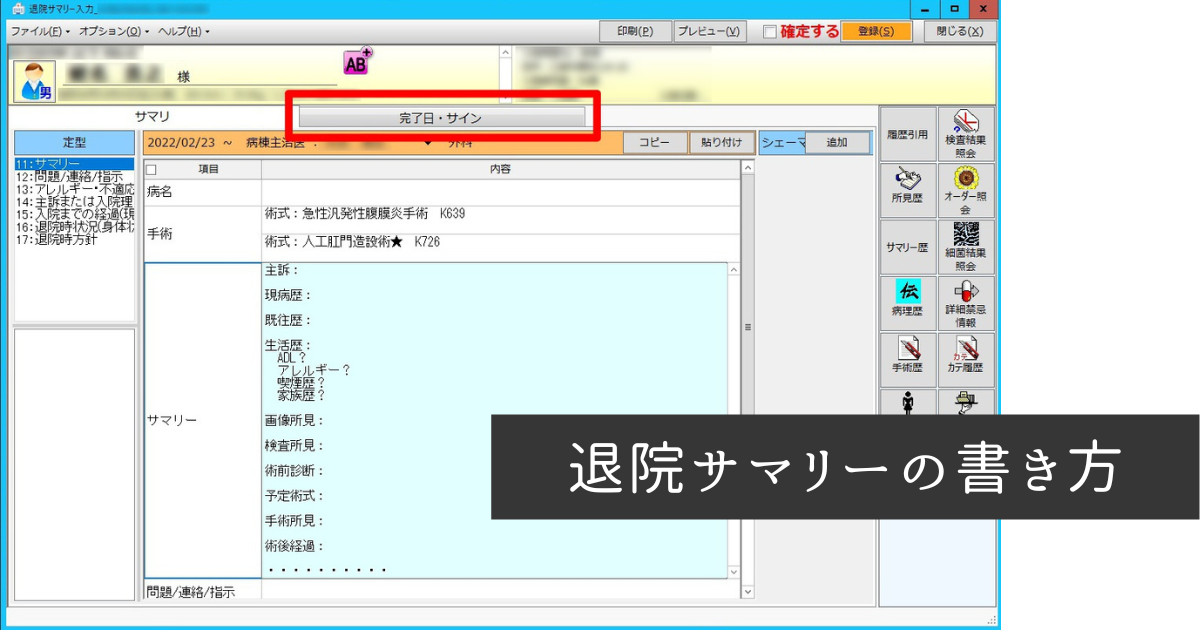Screen dimensions: 1200x630
Task: Open the カテ履歴 catheter history icon
Action: tap(965, 357)
